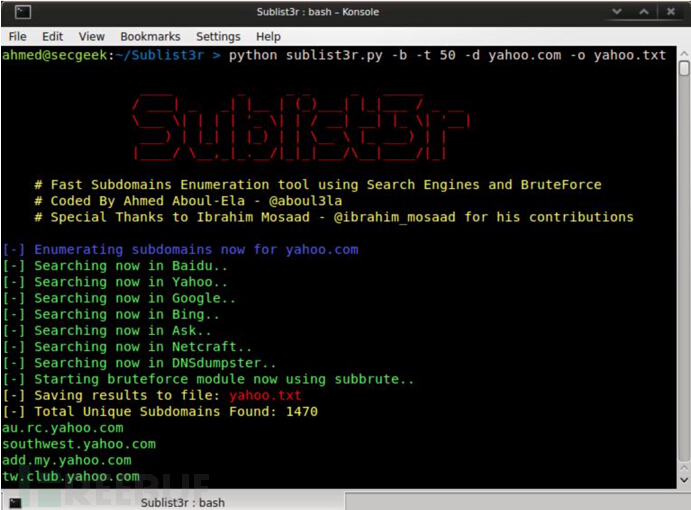Open the File menu
This screenshot has height=510, width=691.
[17, 37]
